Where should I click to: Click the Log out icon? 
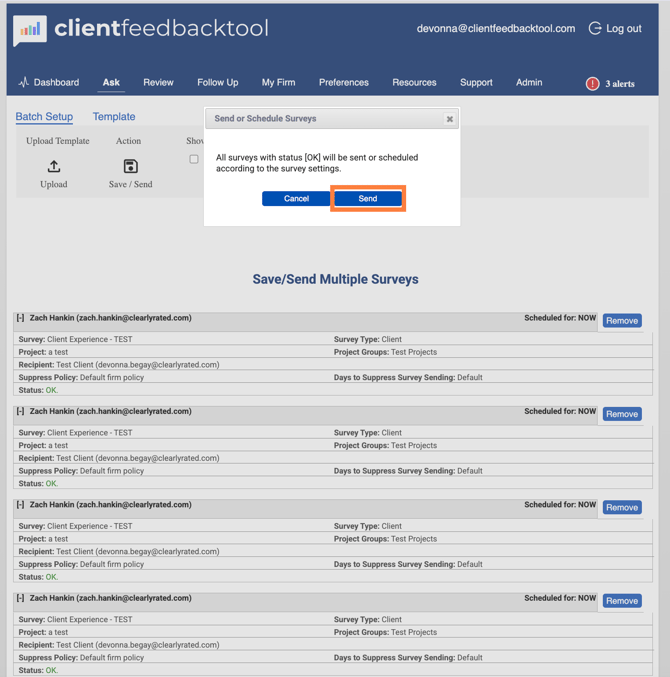tap(595, 29)
